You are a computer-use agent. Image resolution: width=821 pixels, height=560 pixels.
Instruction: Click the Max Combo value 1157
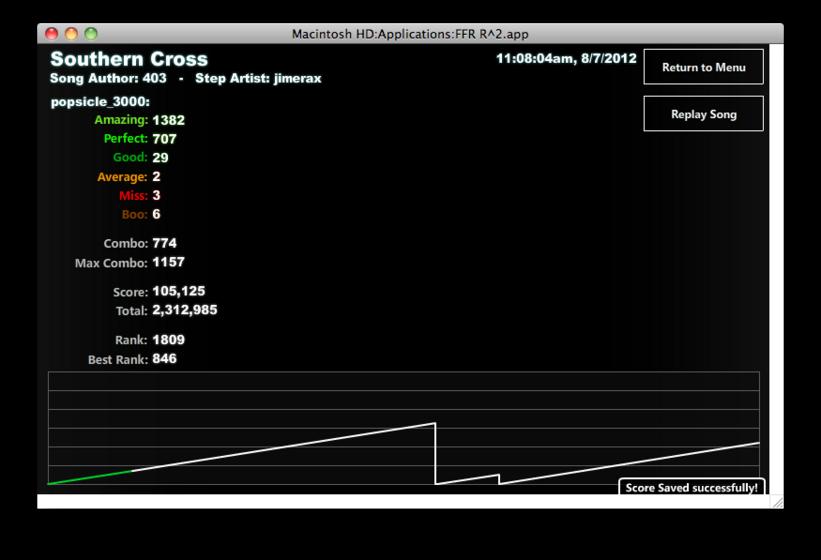click(169, 262)
